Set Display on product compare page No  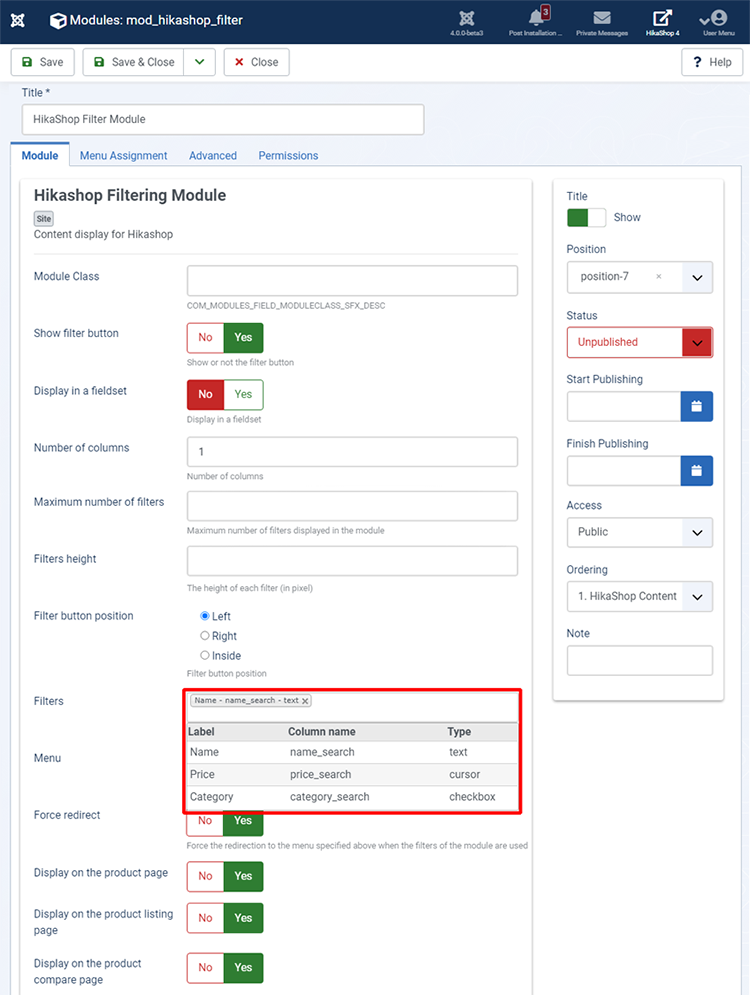point(206,968)
